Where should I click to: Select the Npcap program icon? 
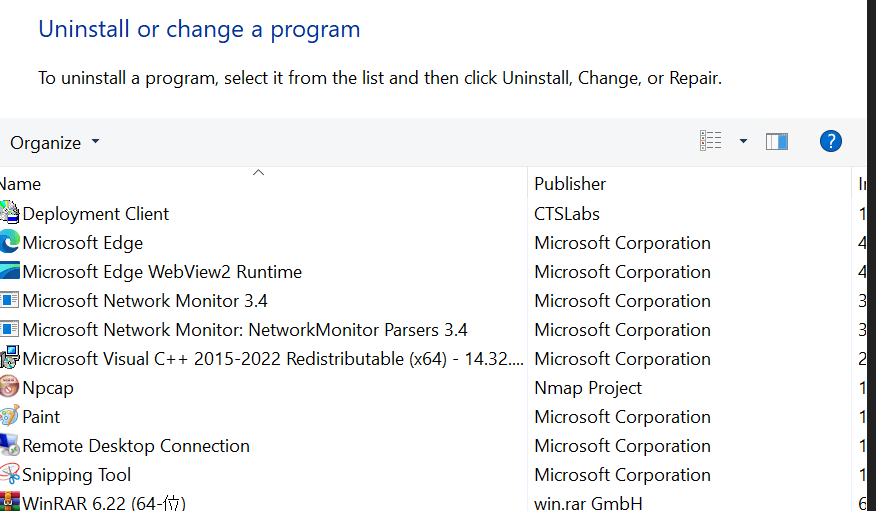click(9, 388)
